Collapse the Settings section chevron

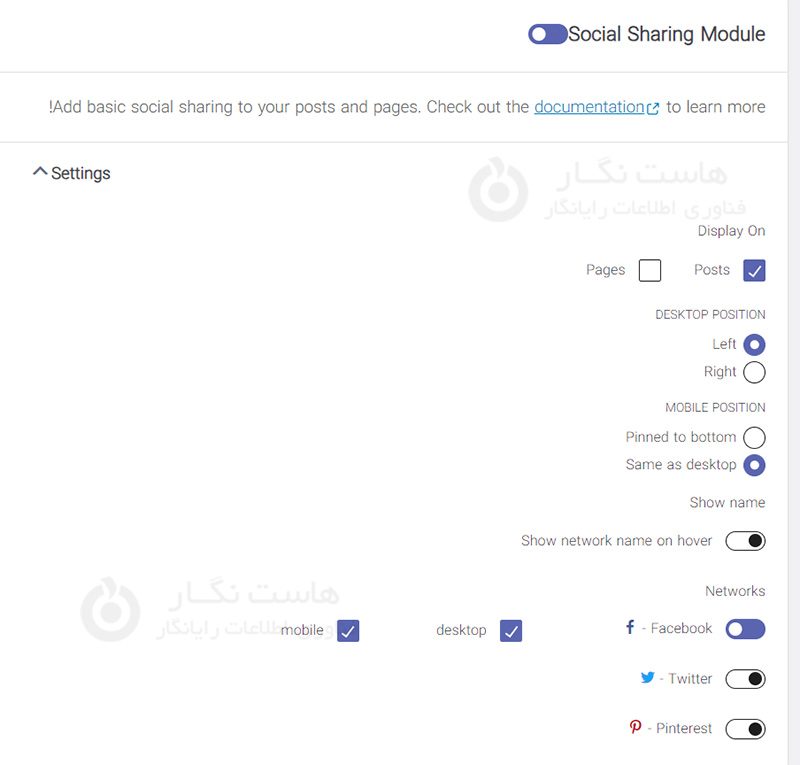pos(40,172)
